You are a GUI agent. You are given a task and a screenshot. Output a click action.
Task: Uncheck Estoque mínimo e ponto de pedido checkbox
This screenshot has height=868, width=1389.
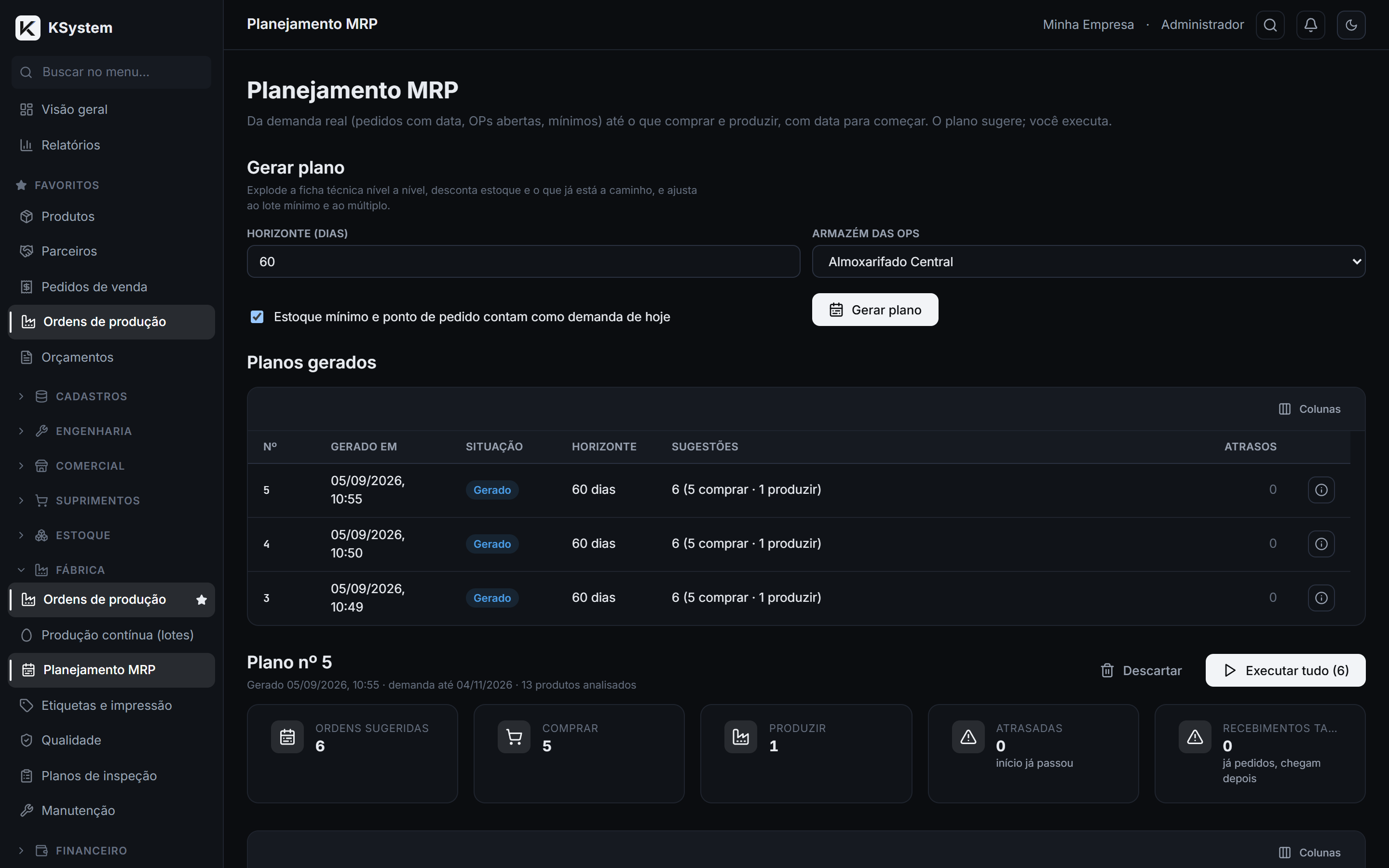(257, 317)
